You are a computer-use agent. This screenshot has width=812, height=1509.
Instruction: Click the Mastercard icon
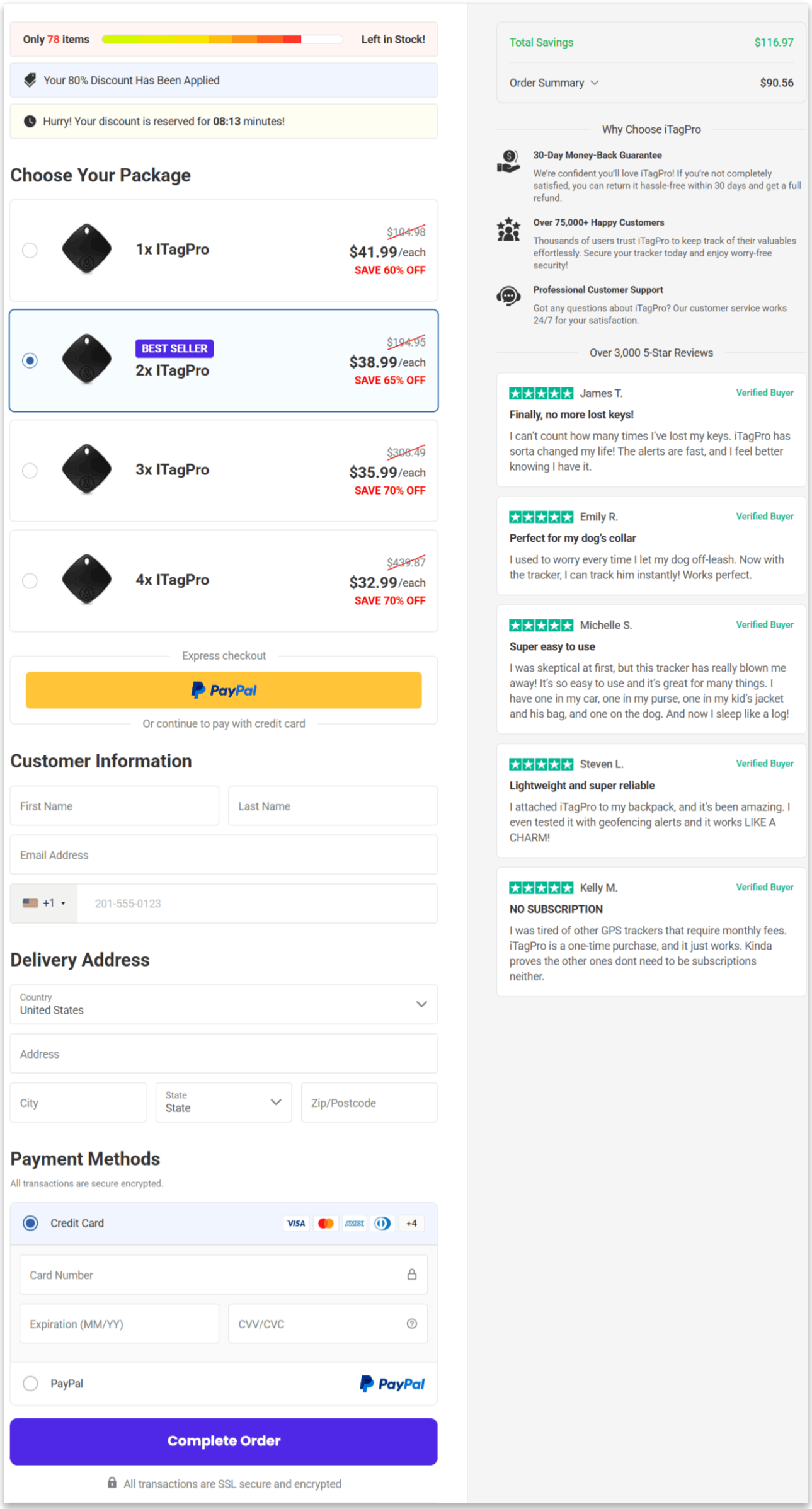(326, 1223)
